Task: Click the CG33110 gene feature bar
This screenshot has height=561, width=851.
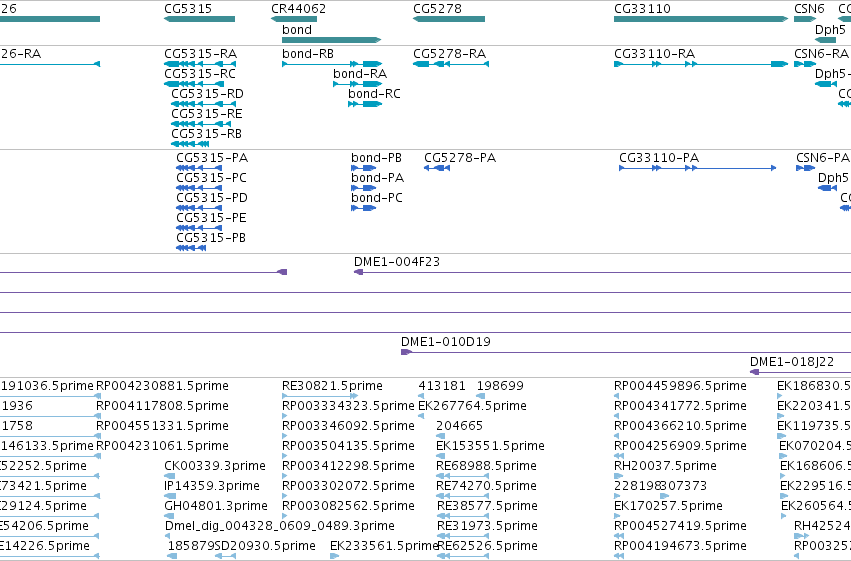Action: (701, 19)
